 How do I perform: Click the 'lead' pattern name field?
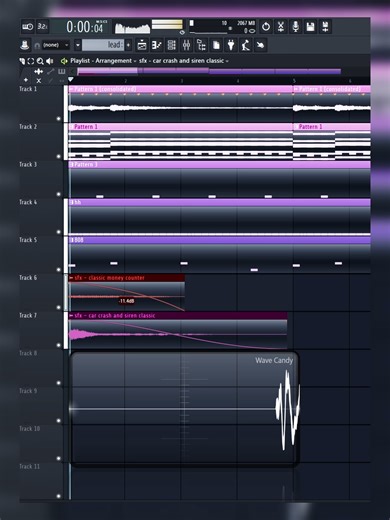coord(103,45)
